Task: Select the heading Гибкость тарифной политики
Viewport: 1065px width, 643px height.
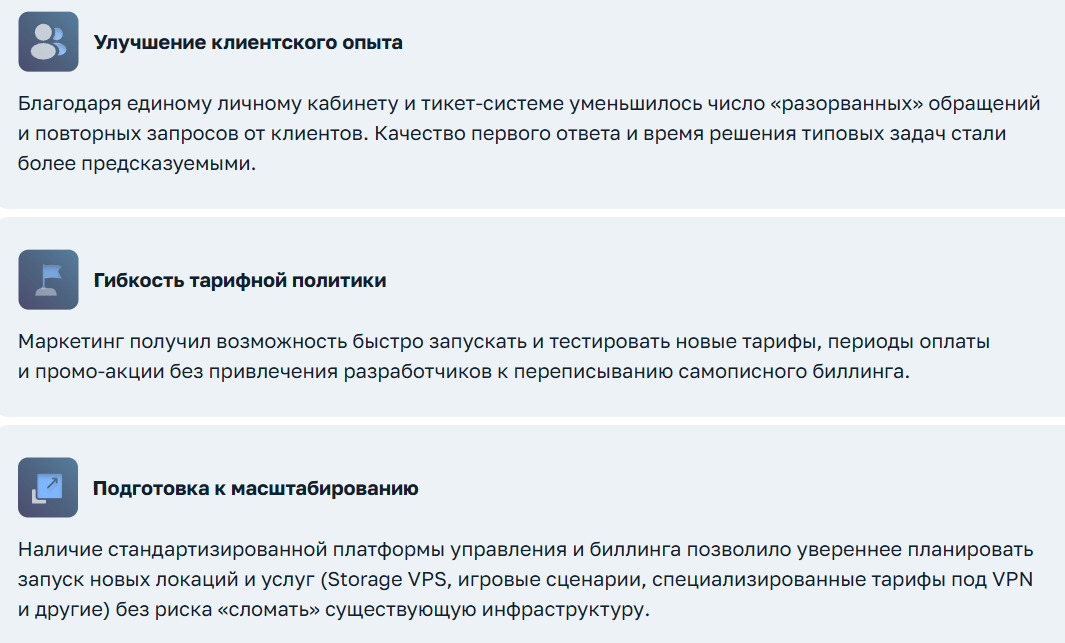Action: coord(240,281)
